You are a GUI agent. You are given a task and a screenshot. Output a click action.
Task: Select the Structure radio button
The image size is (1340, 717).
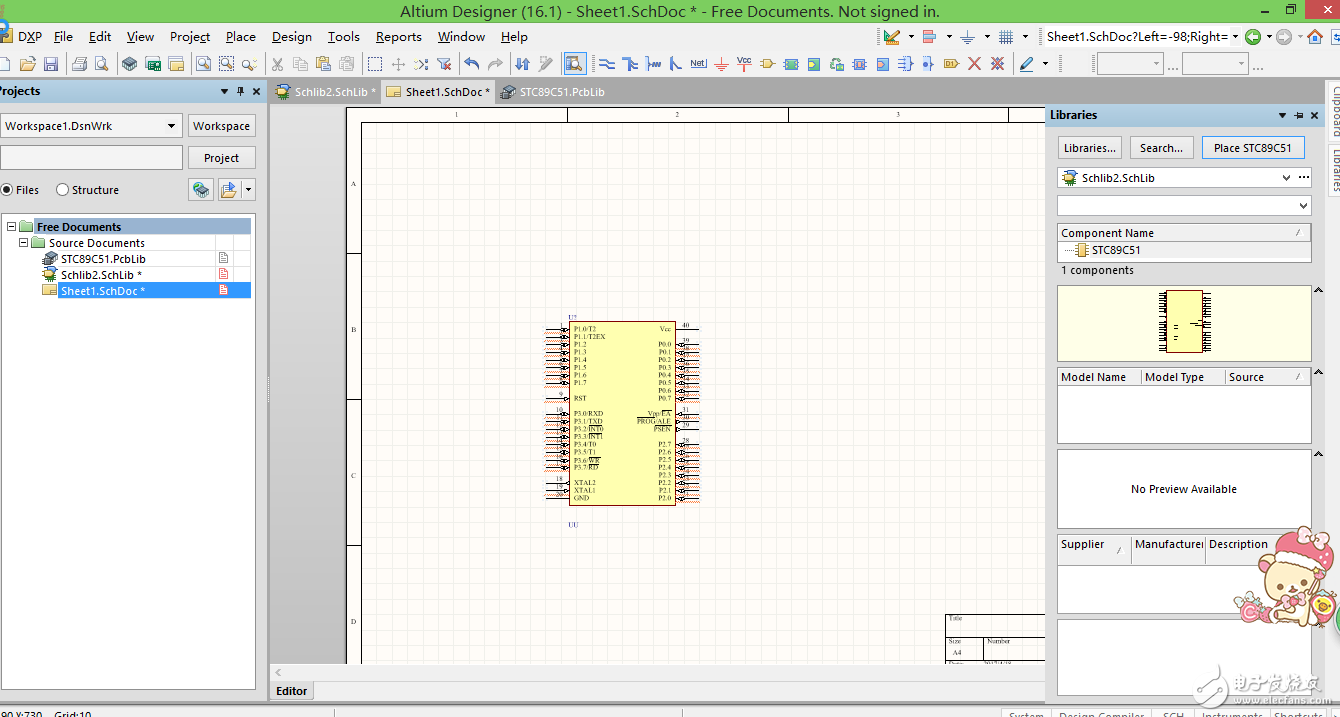point(63,190)
